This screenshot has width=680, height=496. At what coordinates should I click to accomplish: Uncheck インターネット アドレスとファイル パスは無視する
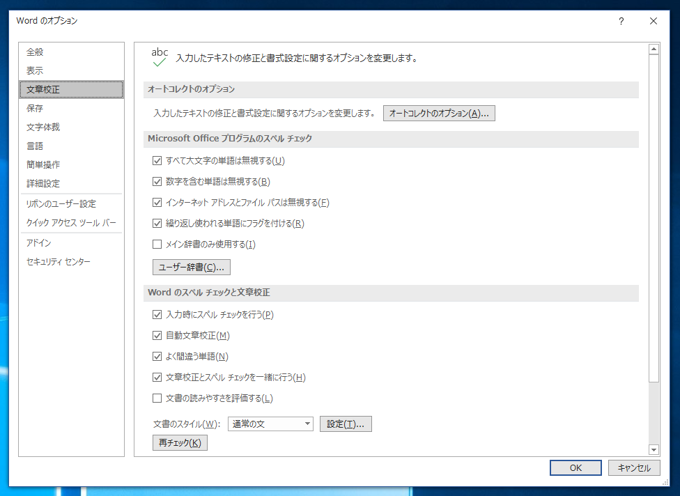pos(157,202)
